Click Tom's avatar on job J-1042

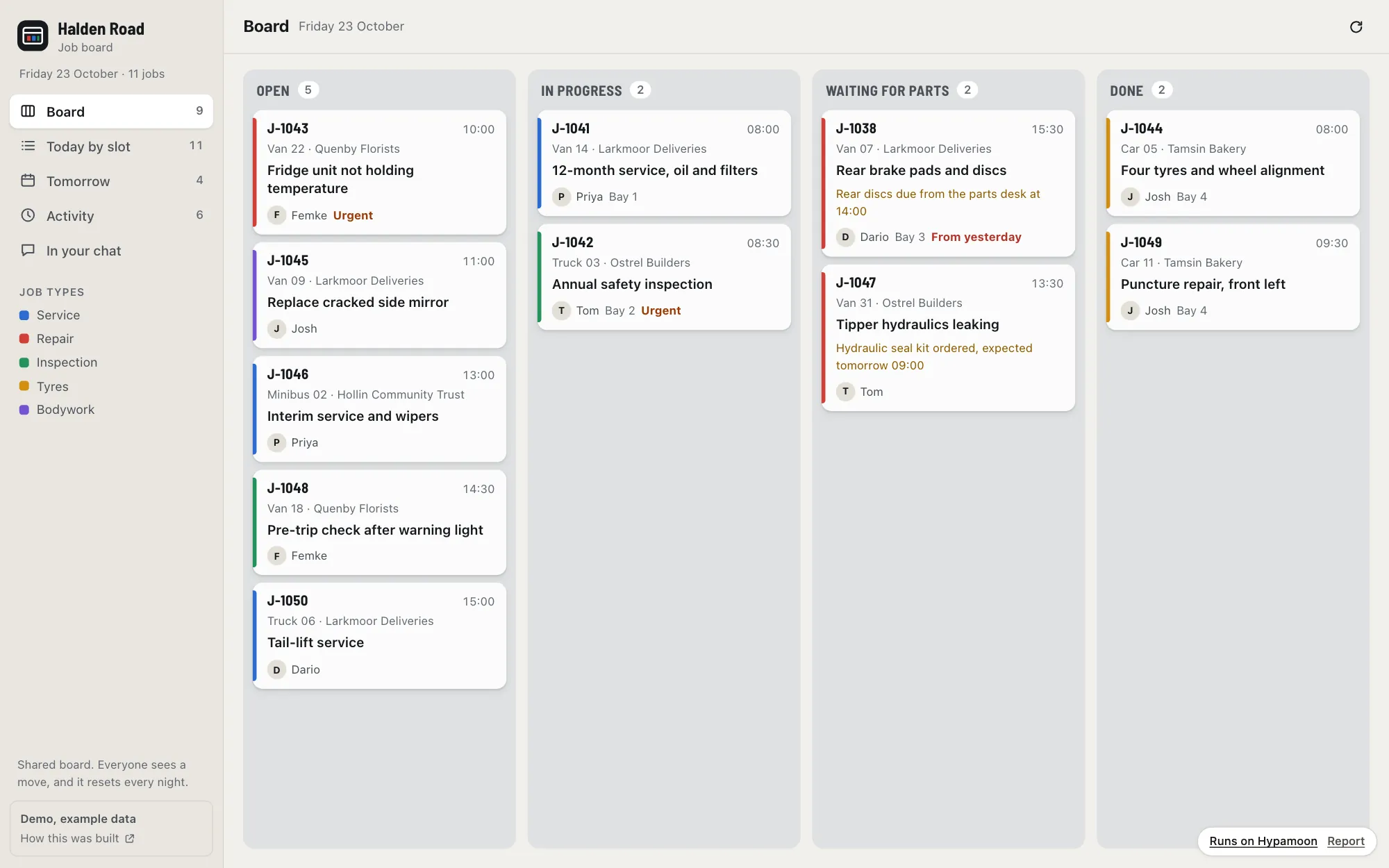point(561,310)
